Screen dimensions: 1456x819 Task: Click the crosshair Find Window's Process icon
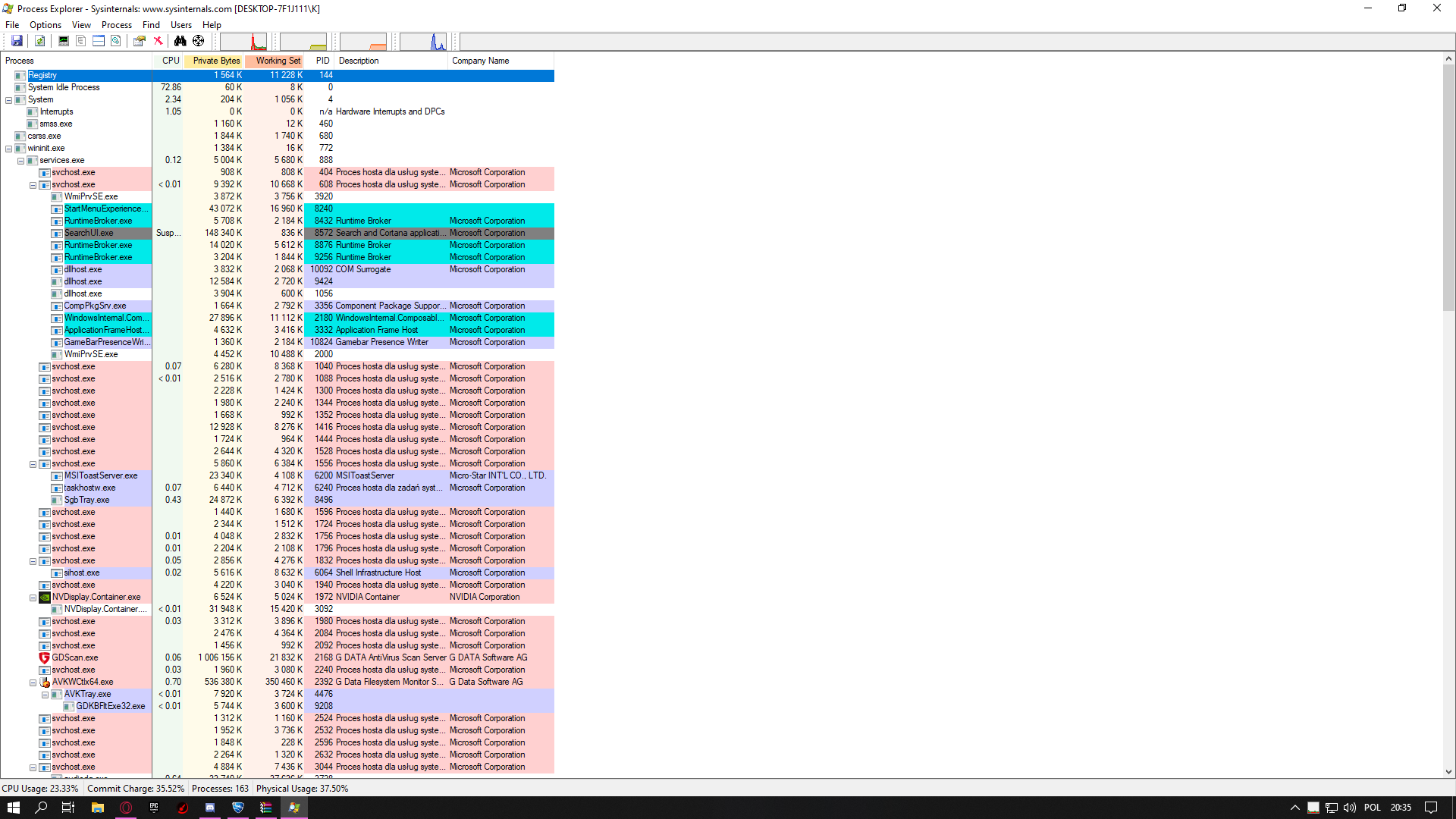199,41
